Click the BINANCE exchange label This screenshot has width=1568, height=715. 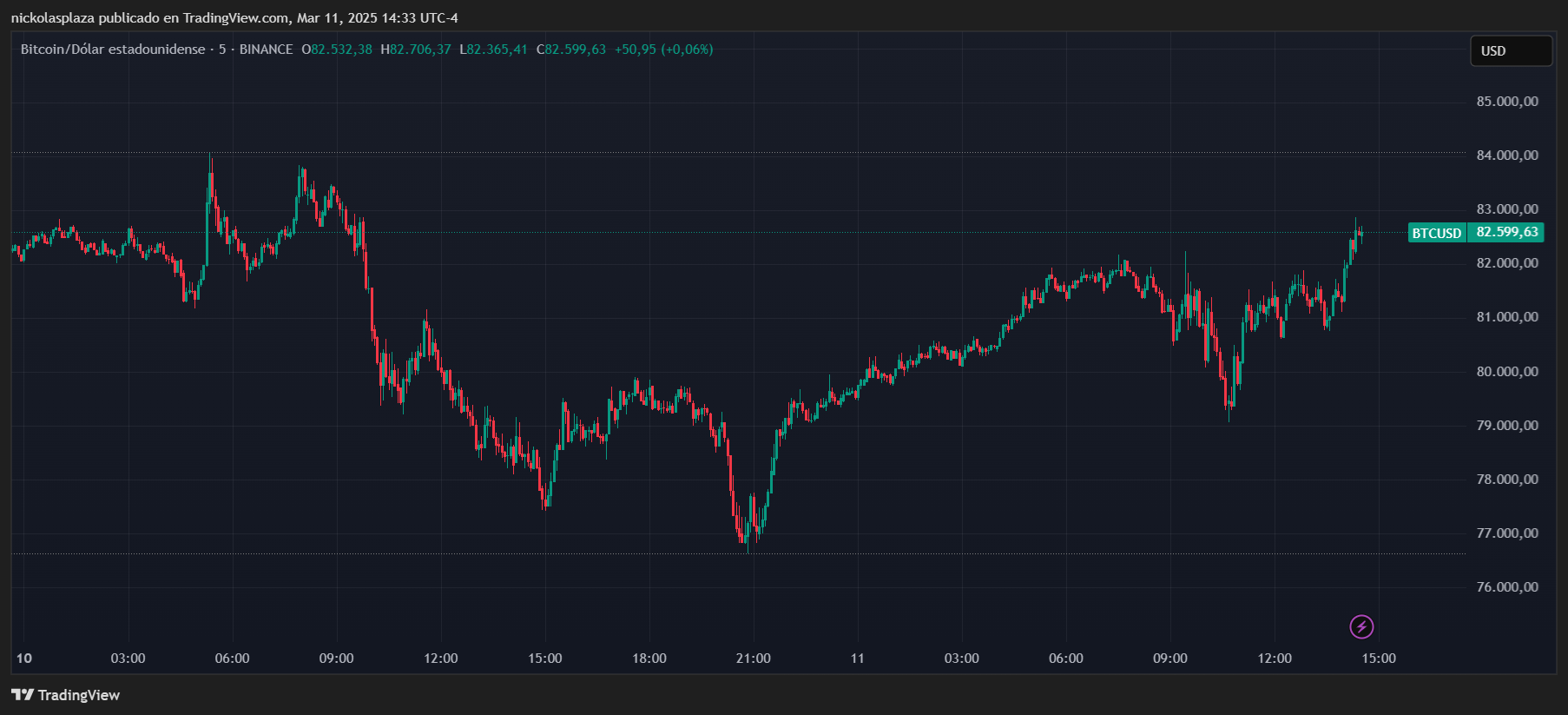click(266, 50)
